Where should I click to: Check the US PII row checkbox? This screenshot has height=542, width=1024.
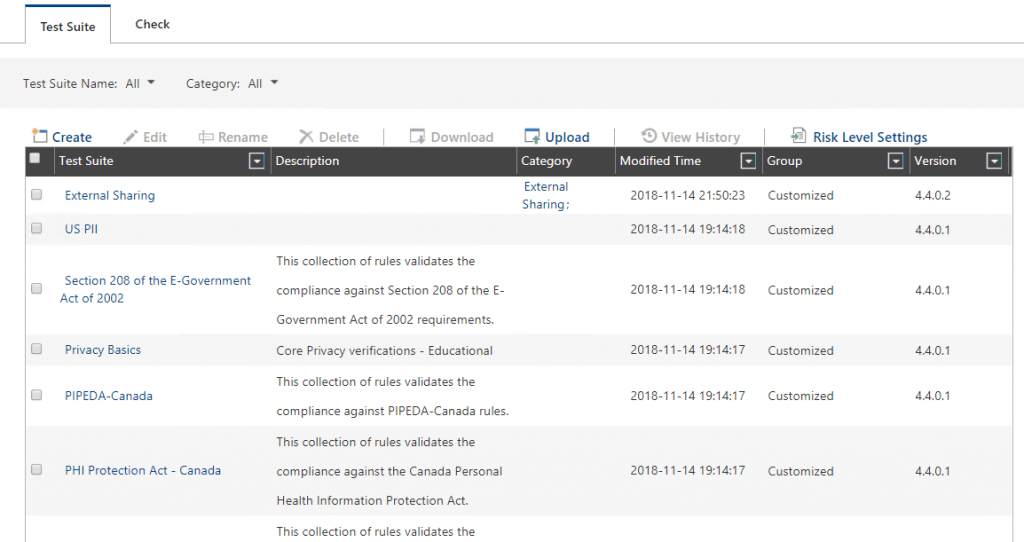37,228
